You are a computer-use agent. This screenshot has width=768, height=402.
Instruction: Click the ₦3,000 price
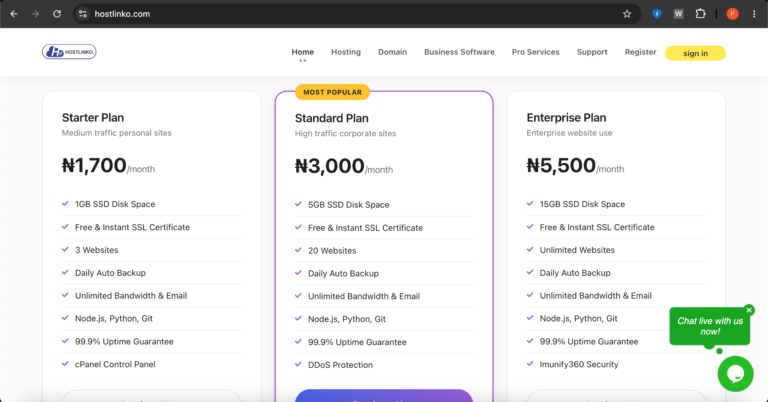(330, 166)
